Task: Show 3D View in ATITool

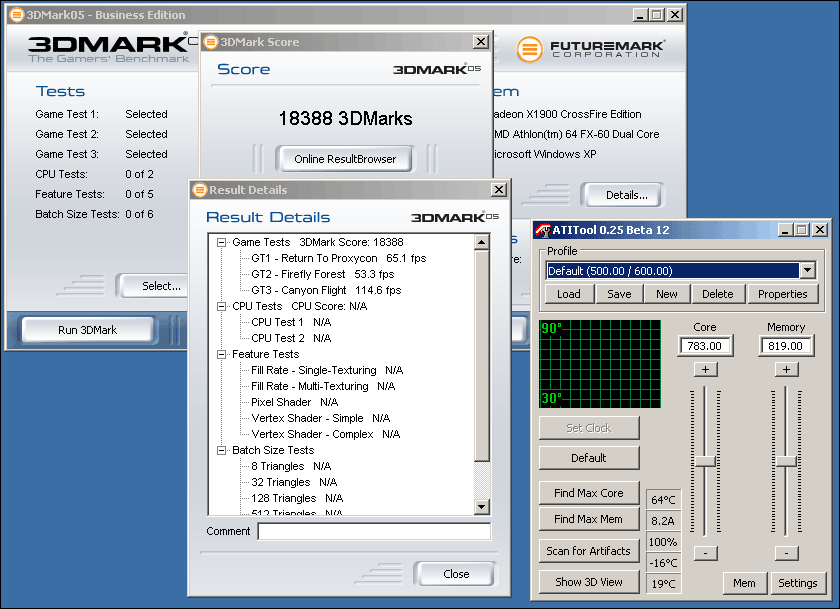Action: click(x=589, y=582)
